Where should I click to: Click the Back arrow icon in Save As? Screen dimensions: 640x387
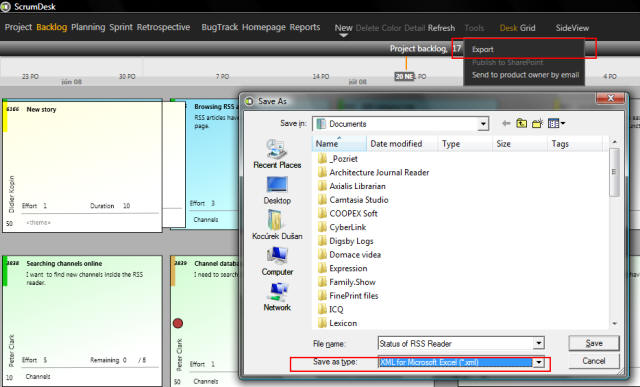click(x=506, y=123)
